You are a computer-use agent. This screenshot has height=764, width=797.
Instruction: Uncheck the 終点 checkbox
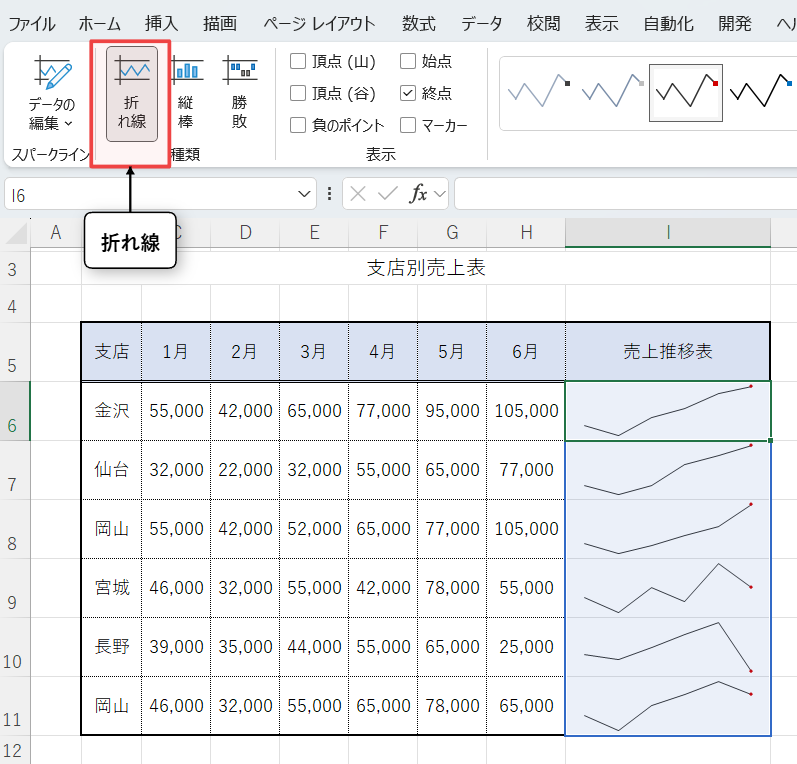(408, 93)
